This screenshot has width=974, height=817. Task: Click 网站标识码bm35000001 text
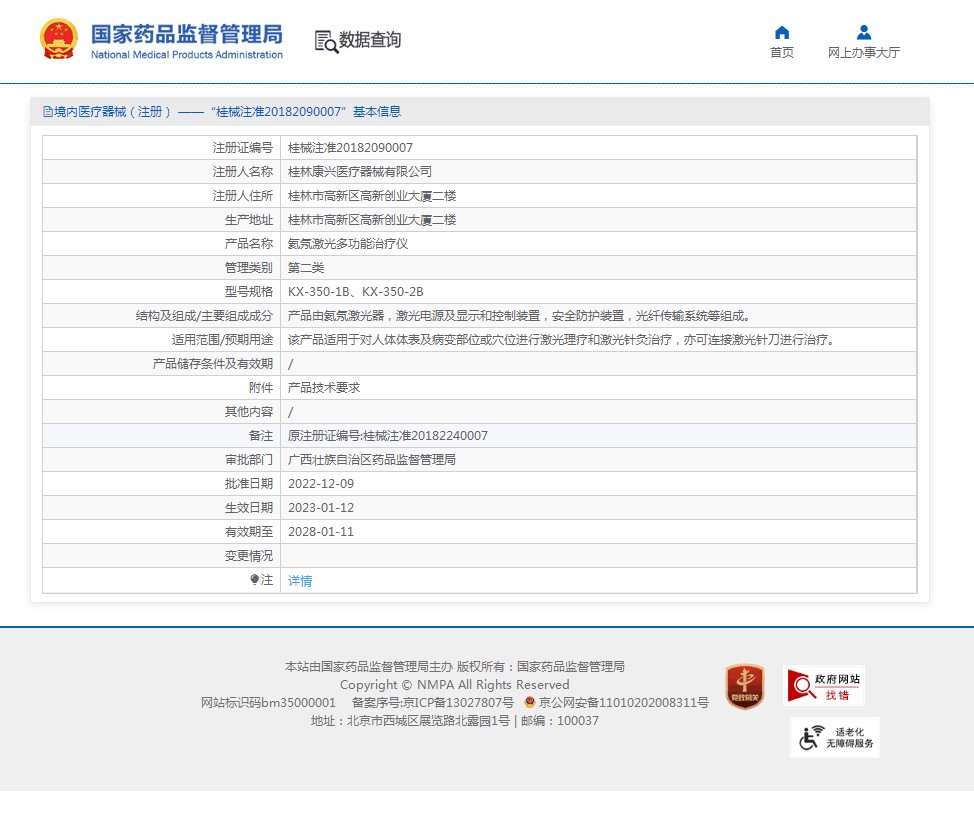(x=268, y=703)
